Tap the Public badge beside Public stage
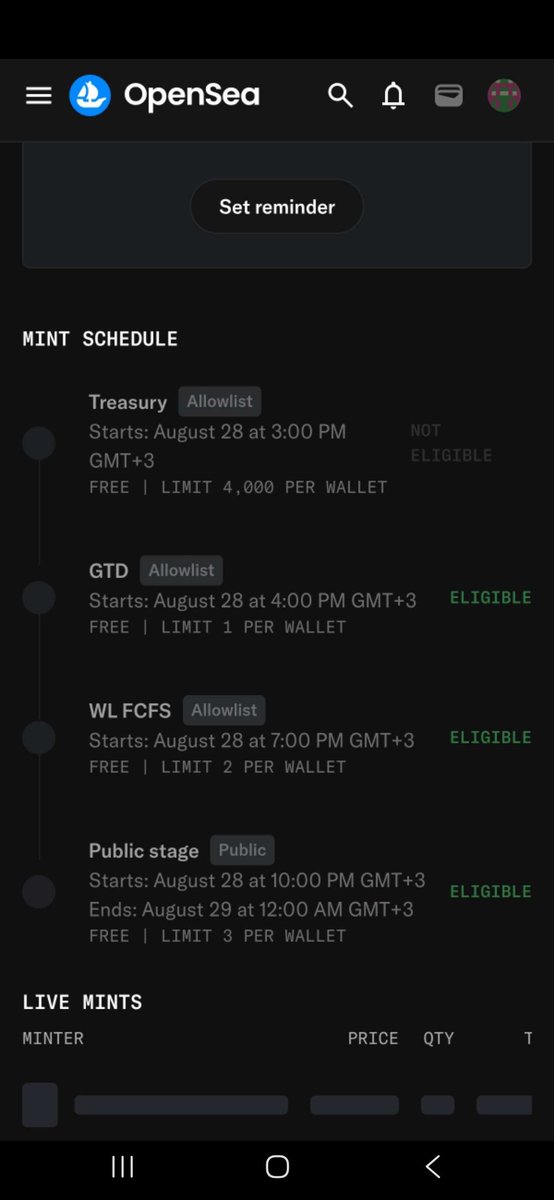Image resolution: width=554 pixels, height=1200 pixels. tap(242, 850)
